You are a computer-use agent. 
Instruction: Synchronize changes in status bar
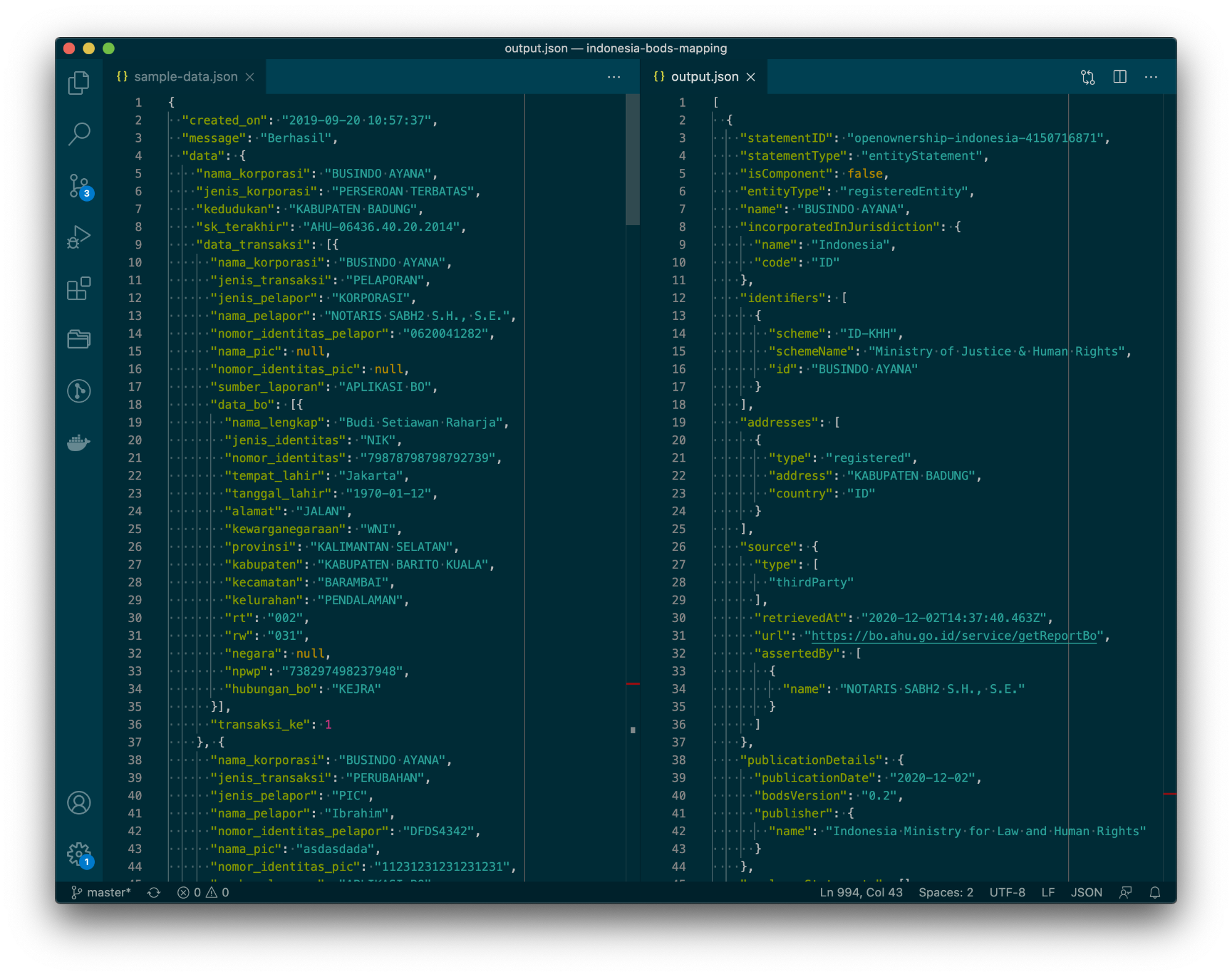click(154, 893)
